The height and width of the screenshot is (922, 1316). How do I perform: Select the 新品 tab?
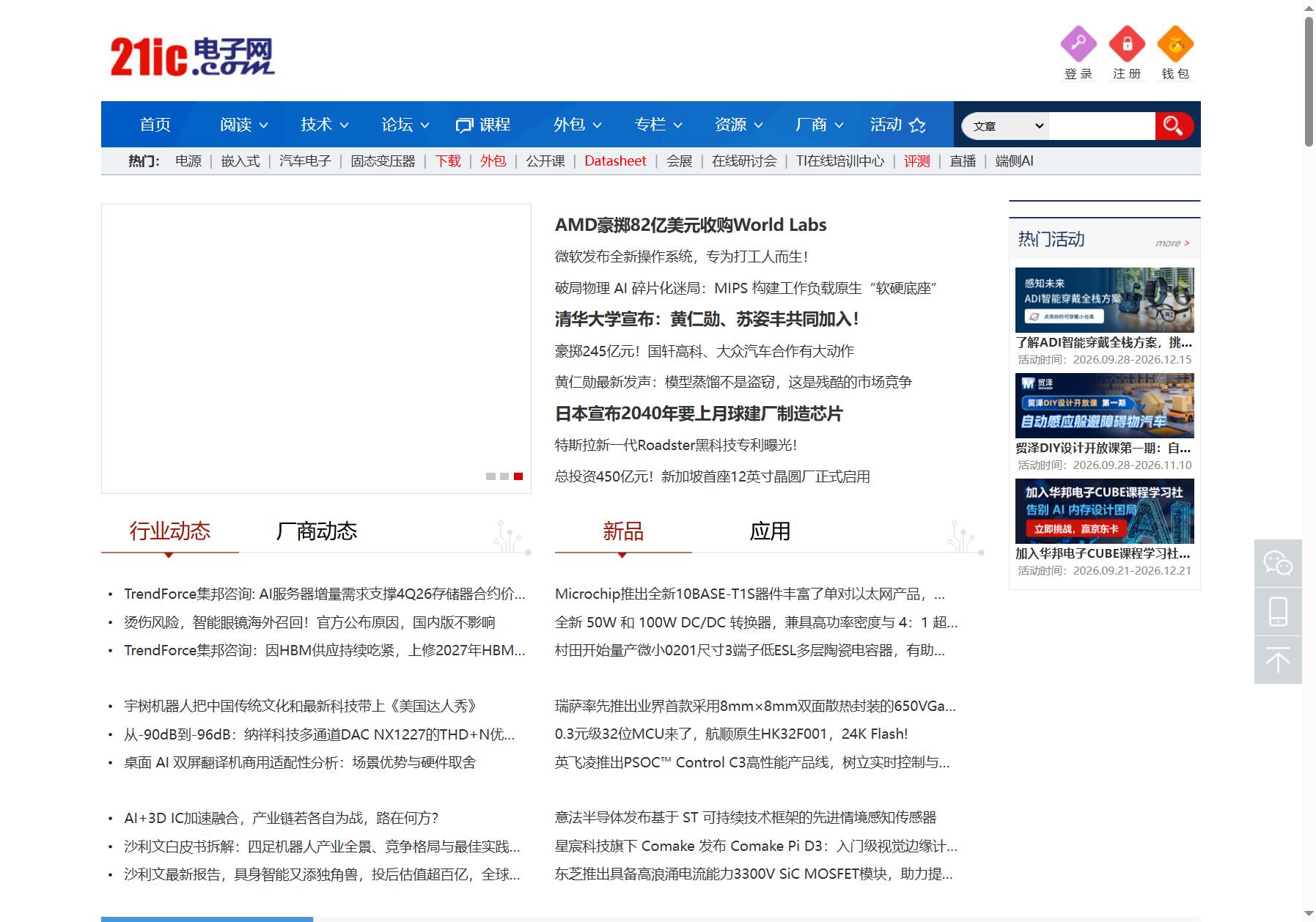coord(623,531)
